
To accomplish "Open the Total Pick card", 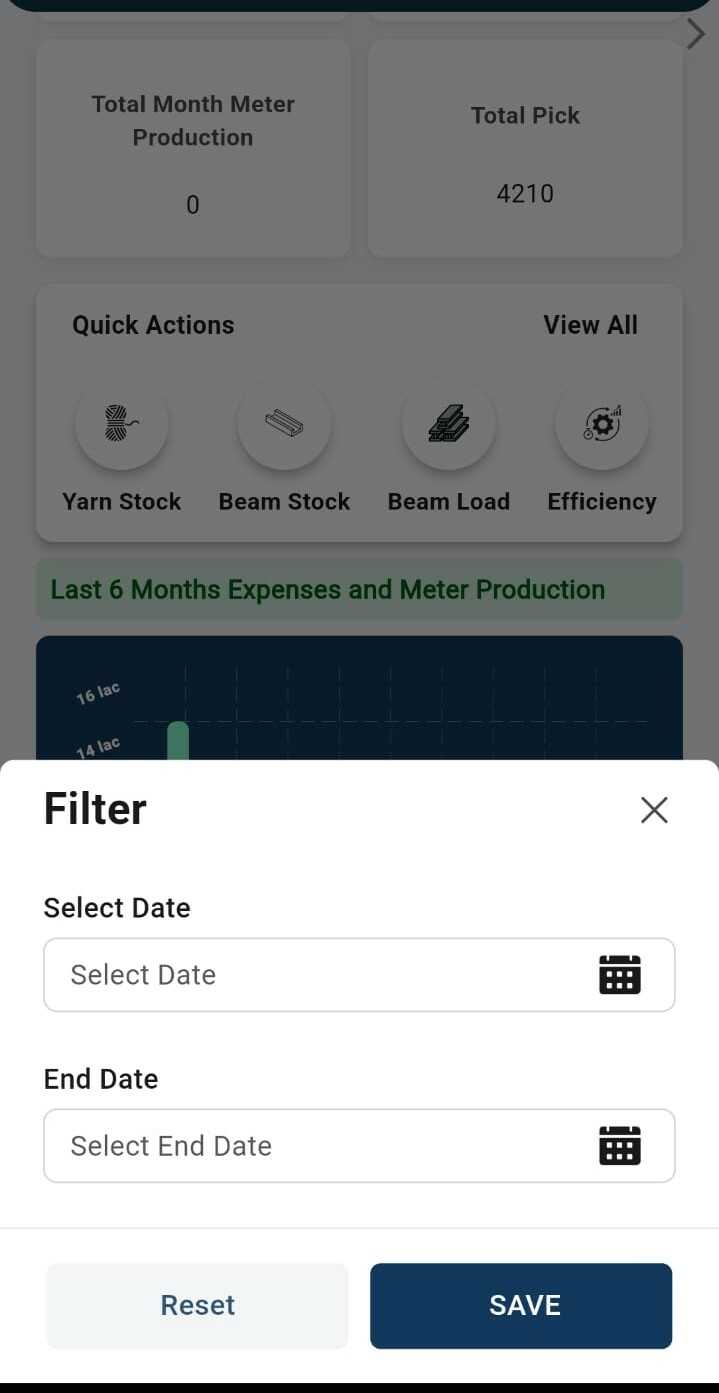I will pos(525,150).
